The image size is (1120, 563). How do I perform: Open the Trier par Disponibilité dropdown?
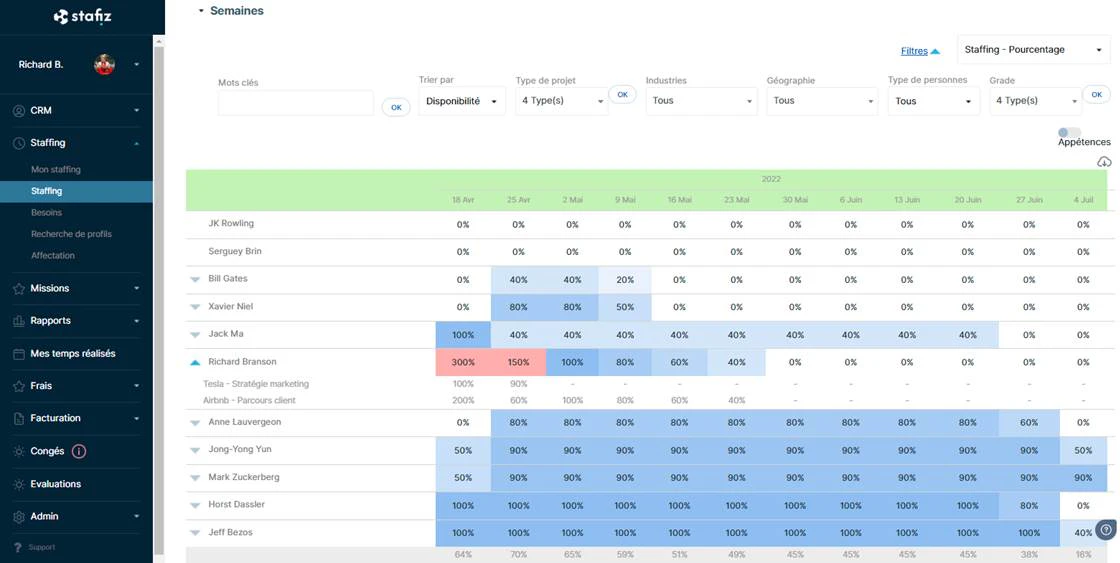coord(461,101)
